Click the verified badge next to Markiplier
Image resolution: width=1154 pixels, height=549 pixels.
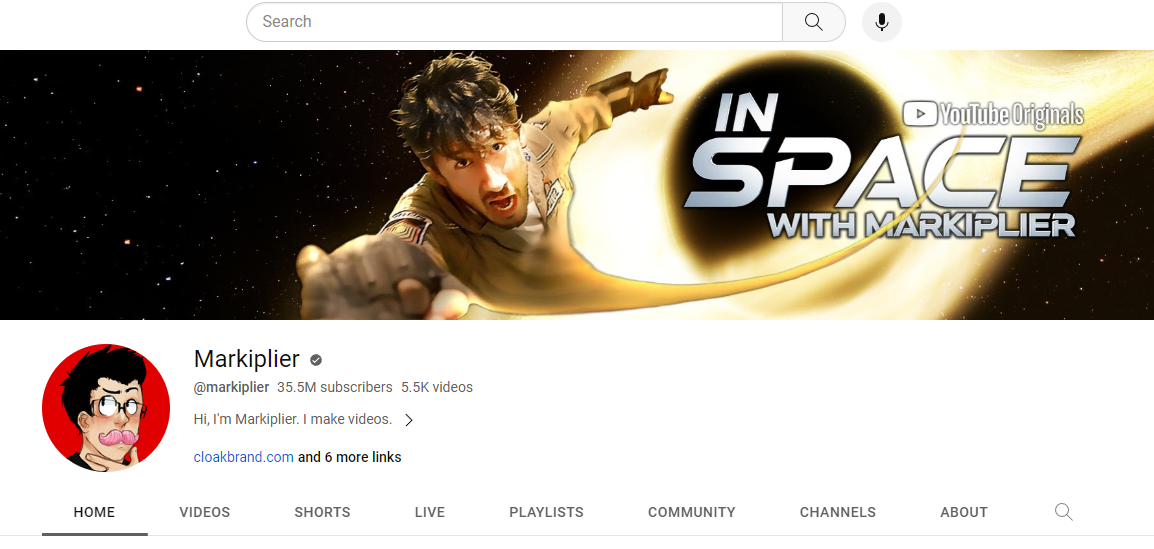316,360
